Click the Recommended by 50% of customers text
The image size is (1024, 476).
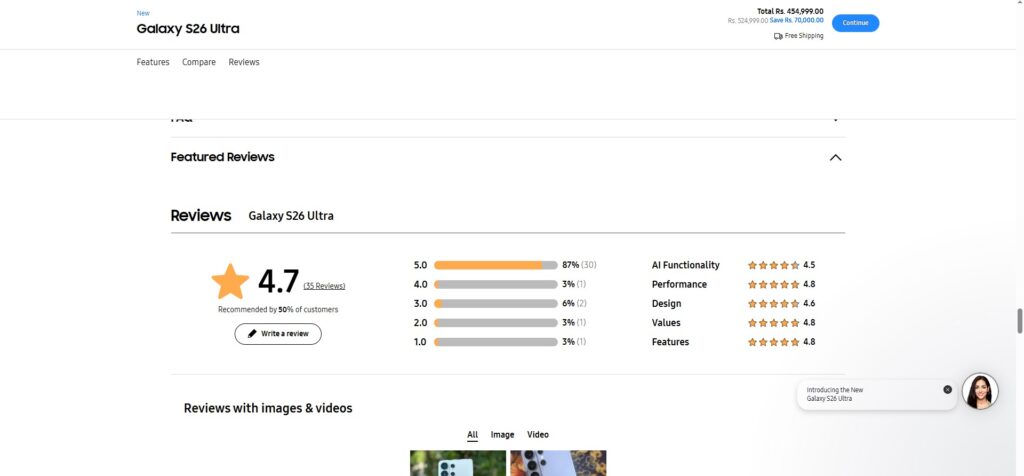click(278, 309)
